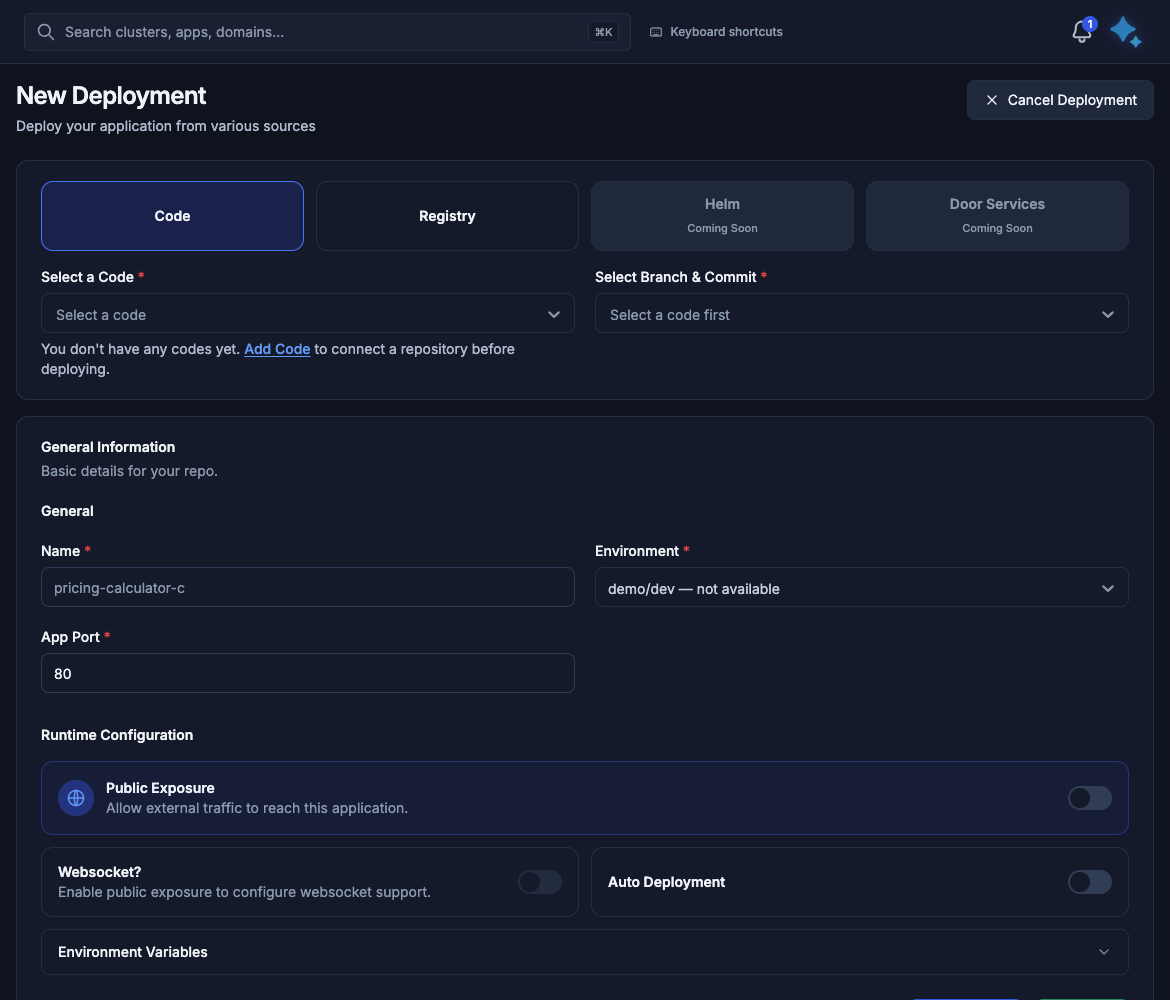
Task: Open the Select a code dropdown
Action: click(307, 313)
